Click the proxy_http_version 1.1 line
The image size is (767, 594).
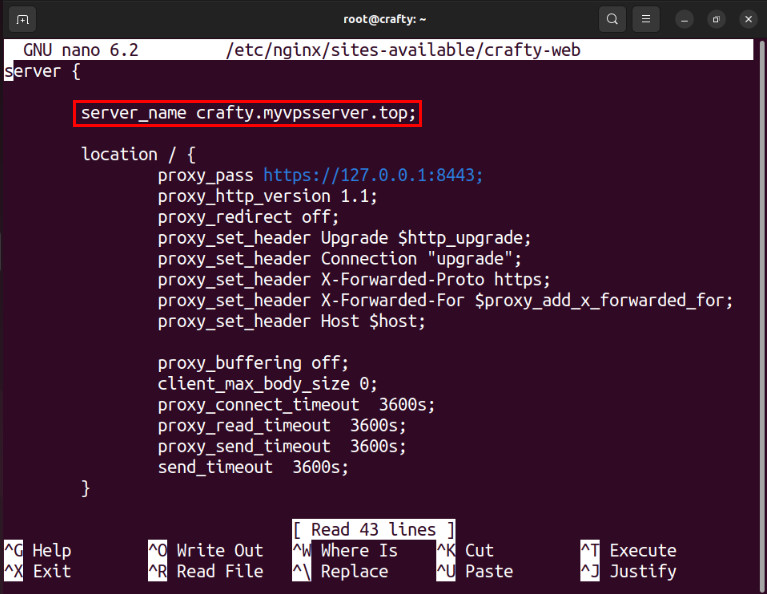pyautogui.click(x=267, y=197)
